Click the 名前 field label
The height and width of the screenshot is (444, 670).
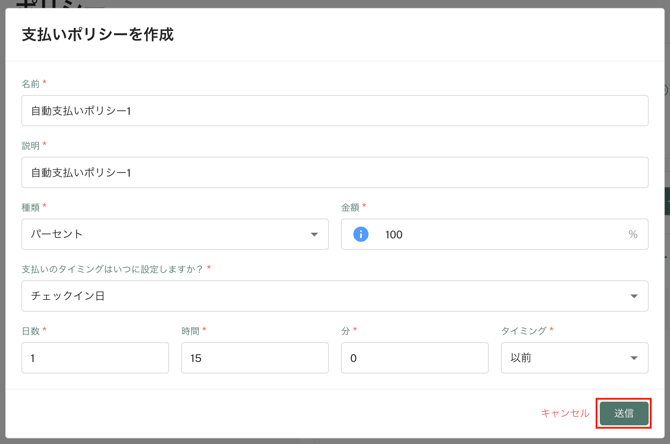point(31,84)
